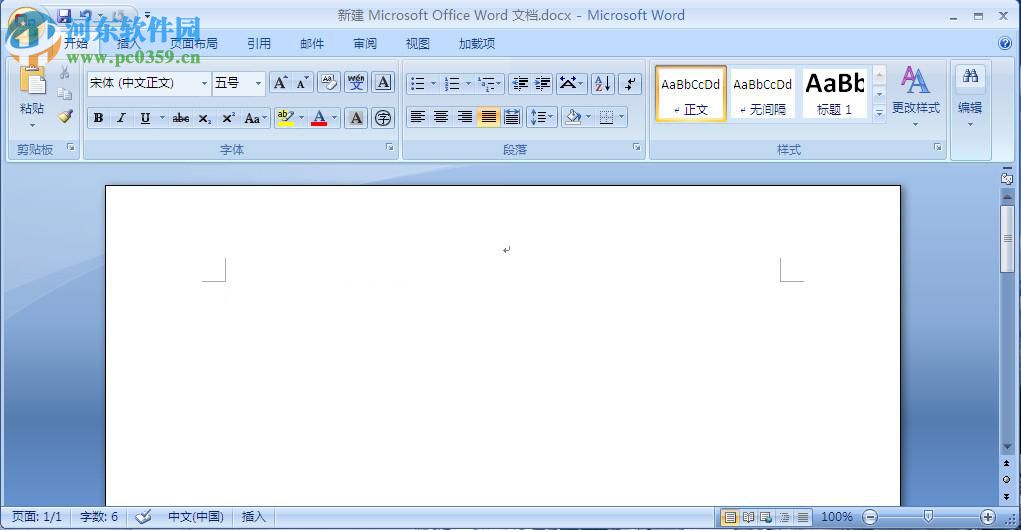Switch to Print Layout view
Screen dimensions: 1021x530
click(730, 517)
